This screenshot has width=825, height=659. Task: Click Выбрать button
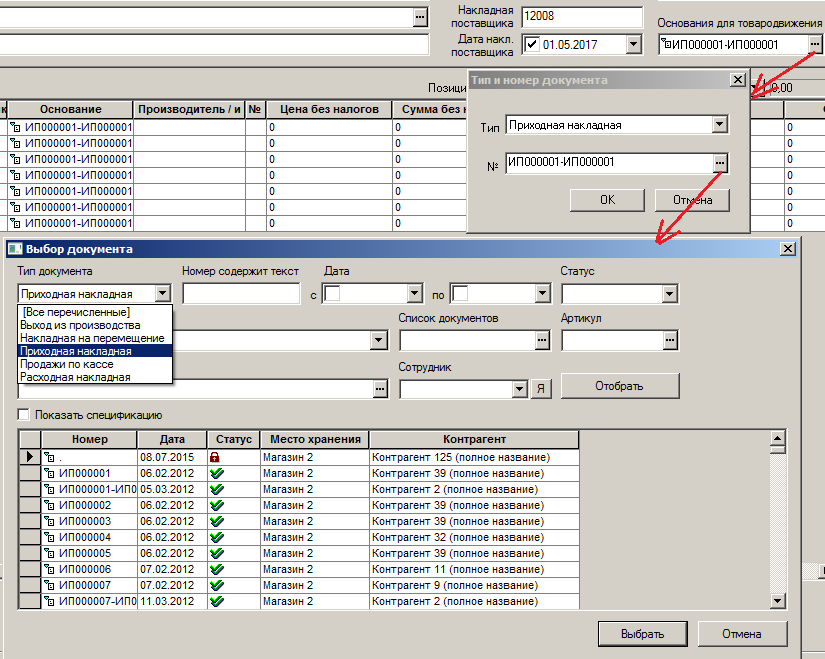(642, 634)
